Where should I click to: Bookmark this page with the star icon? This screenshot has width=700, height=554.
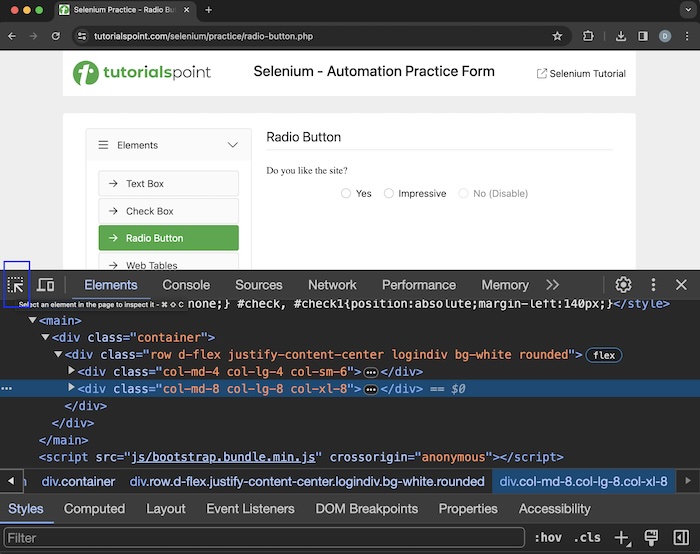[x=557, y=36]
